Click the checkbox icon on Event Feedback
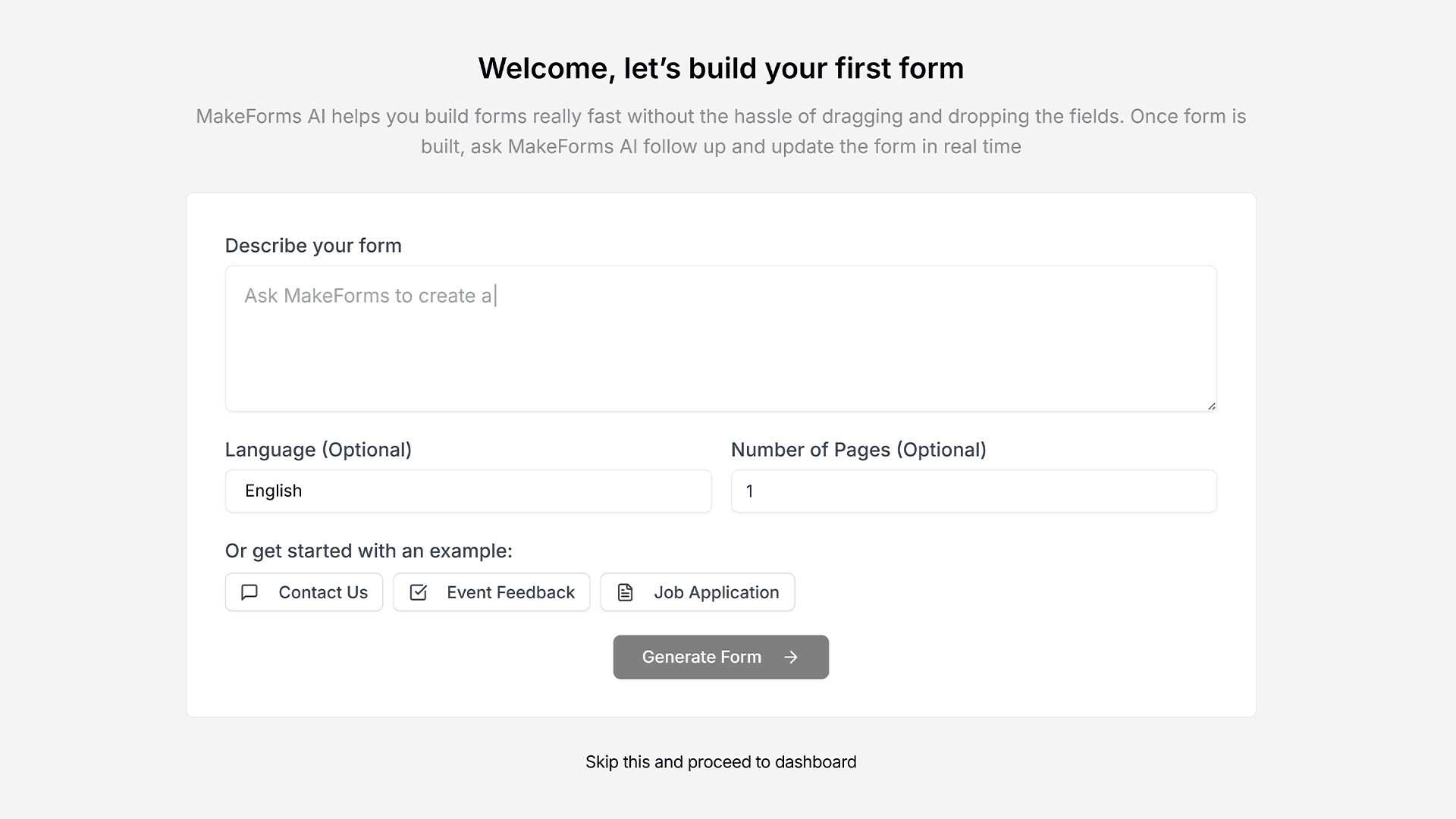 click(x=418, y=592)
